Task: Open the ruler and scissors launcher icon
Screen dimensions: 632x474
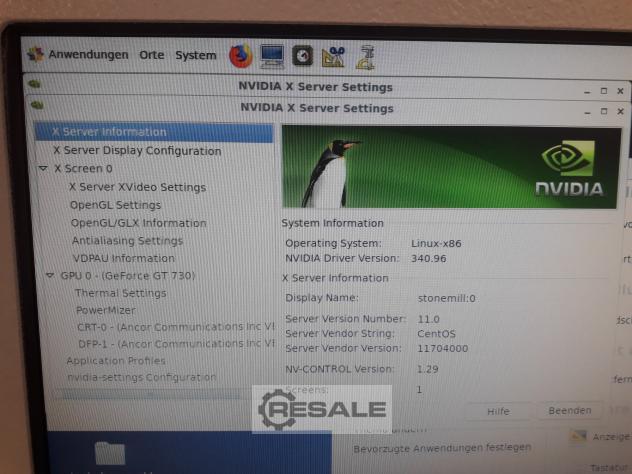Action: (333, 57)
